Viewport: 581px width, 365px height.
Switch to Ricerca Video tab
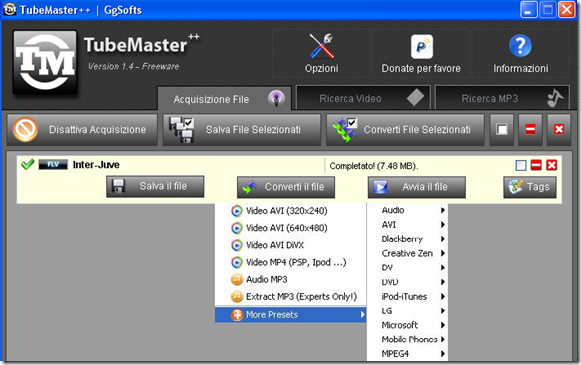coord(363,98)
